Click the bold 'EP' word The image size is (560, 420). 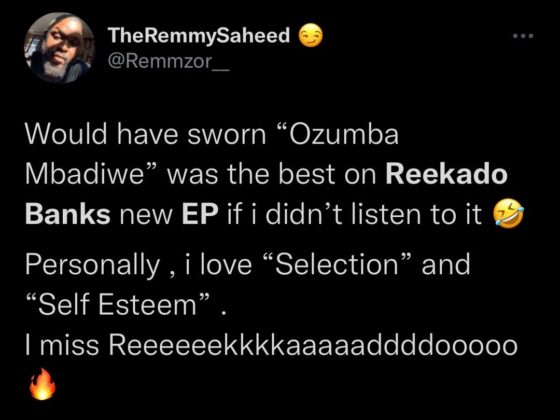200,215
